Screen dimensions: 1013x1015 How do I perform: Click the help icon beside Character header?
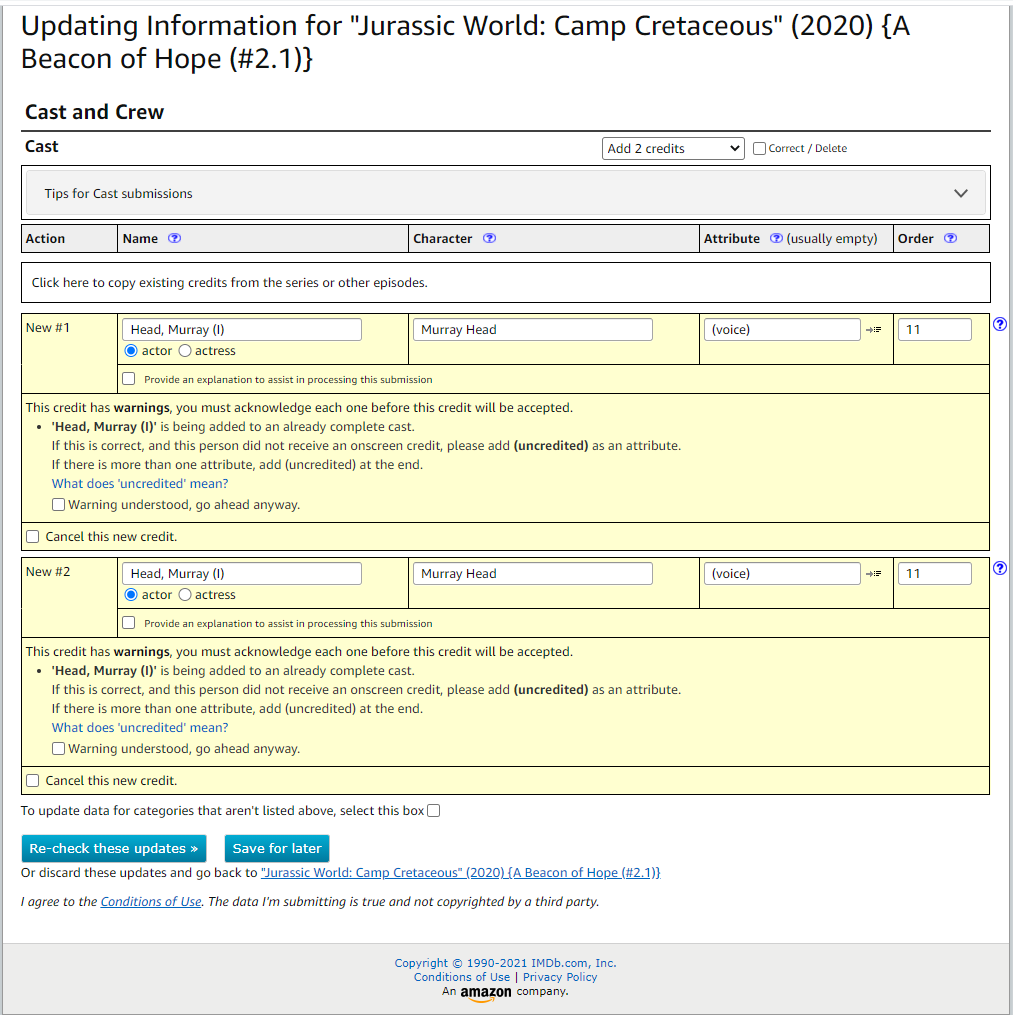point(489,239)
